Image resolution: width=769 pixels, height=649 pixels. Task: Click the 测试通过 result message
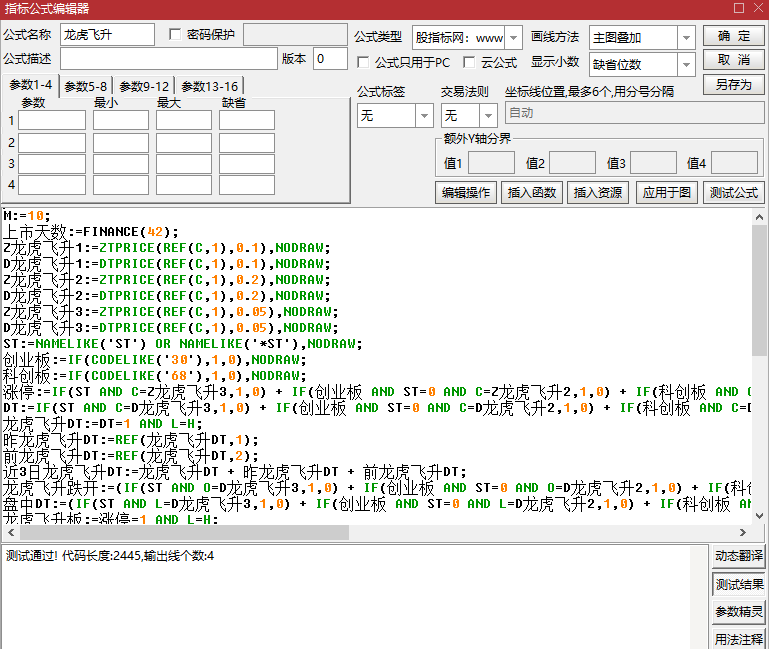point(110,556)
